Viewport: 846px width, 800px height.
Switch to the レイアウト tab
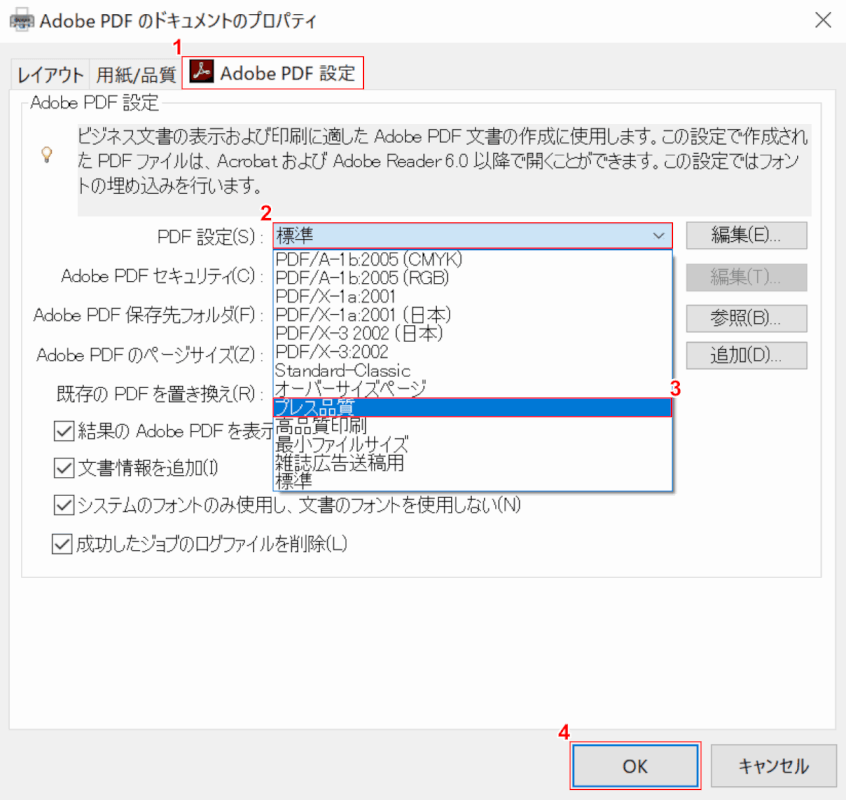point(50,74)
